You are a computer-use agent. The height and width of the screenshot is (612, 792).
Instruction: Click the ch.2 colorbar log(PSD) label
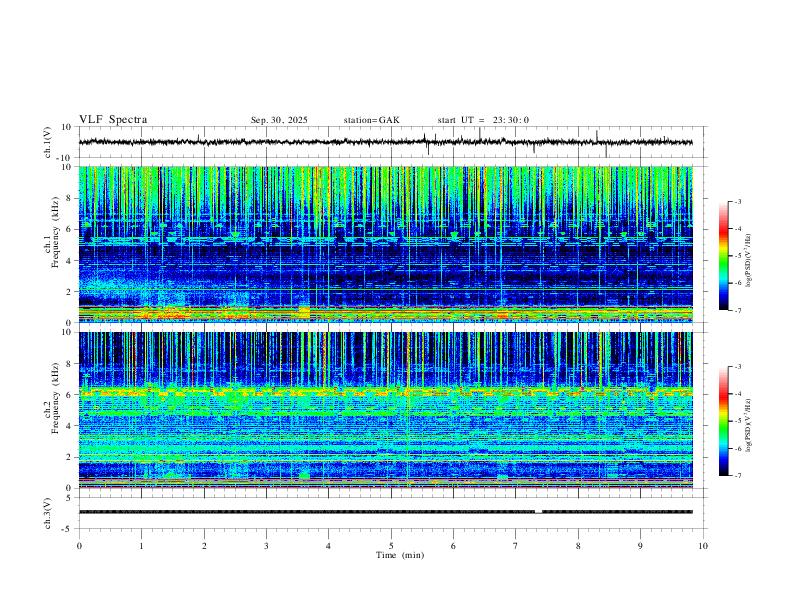tap(749, 425)
